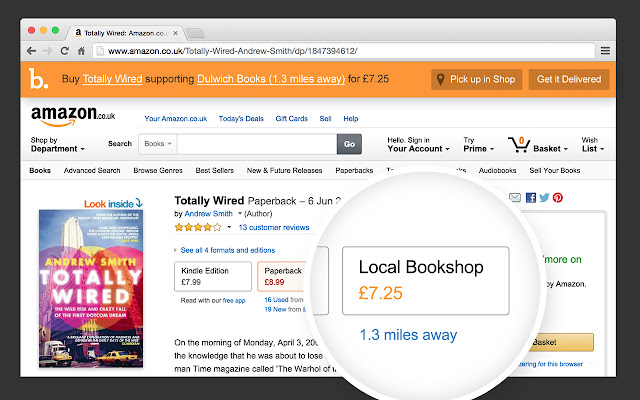Reload the page with refresh icon
This screenshot has width=640, height=400.
64,51
